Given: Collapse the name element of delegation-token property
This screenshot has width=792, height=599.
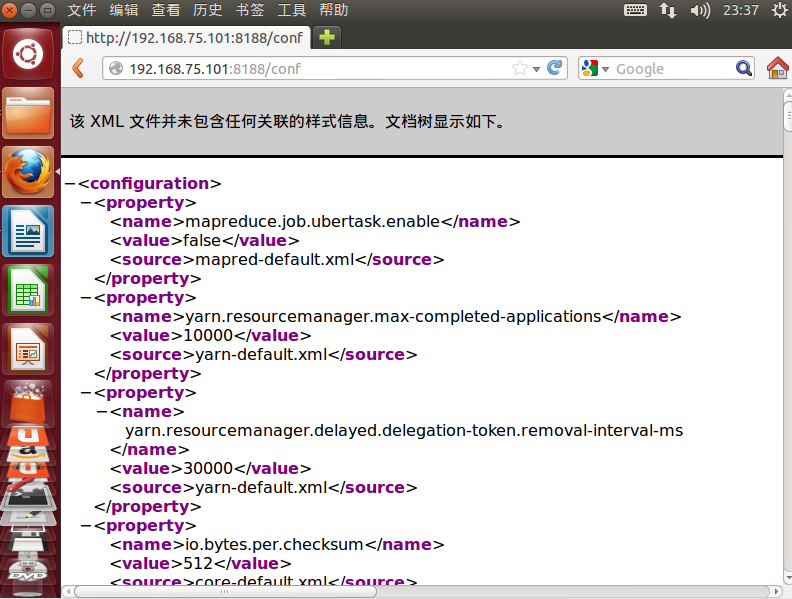Looking at the screenshot, I should point(102,412).
